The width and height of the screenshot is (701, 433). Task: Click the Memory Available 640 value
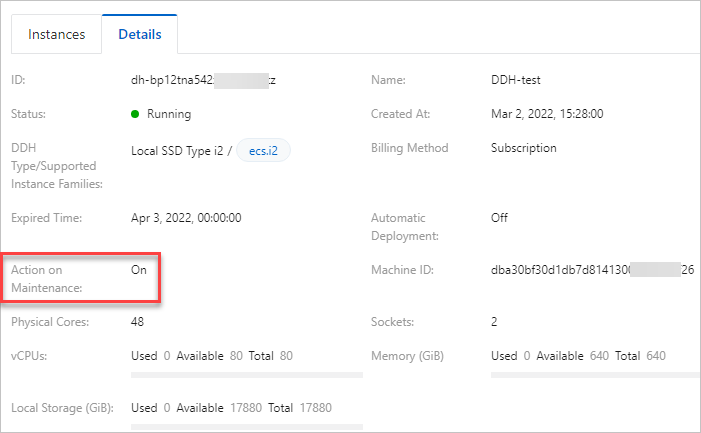coord(599,356)
